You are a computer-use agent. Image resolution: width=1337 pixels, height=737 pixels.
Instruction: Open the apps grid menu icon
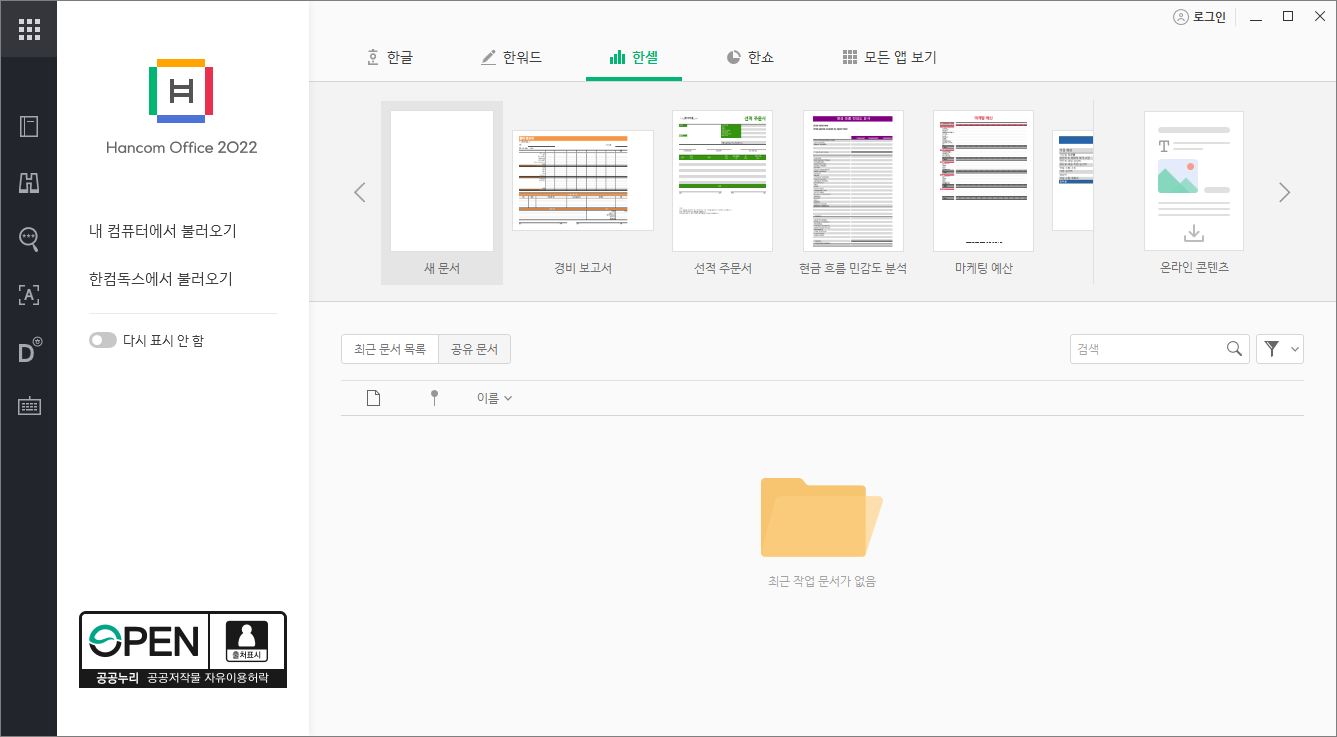[x=29, y=29]
